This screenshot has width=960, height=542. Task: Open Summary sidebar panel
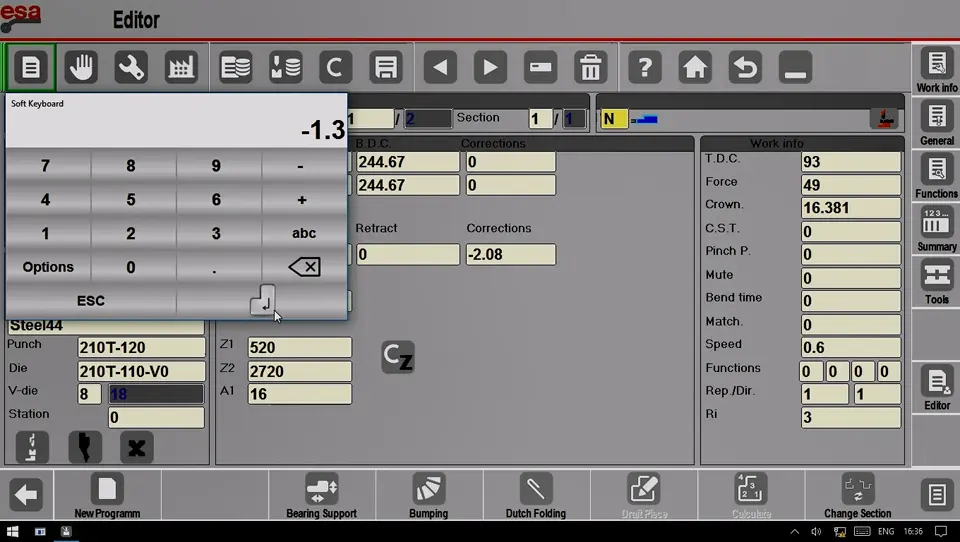[937, 229]
